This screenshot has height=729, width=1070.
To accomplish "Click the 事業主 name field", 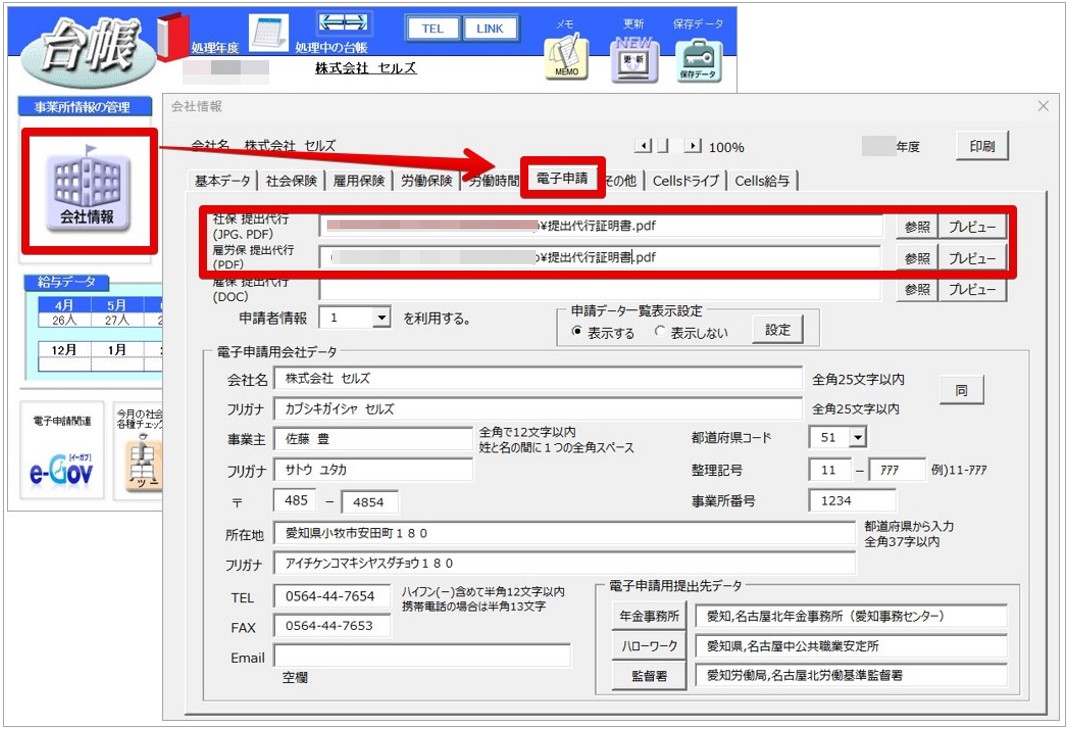I will 373,439.
